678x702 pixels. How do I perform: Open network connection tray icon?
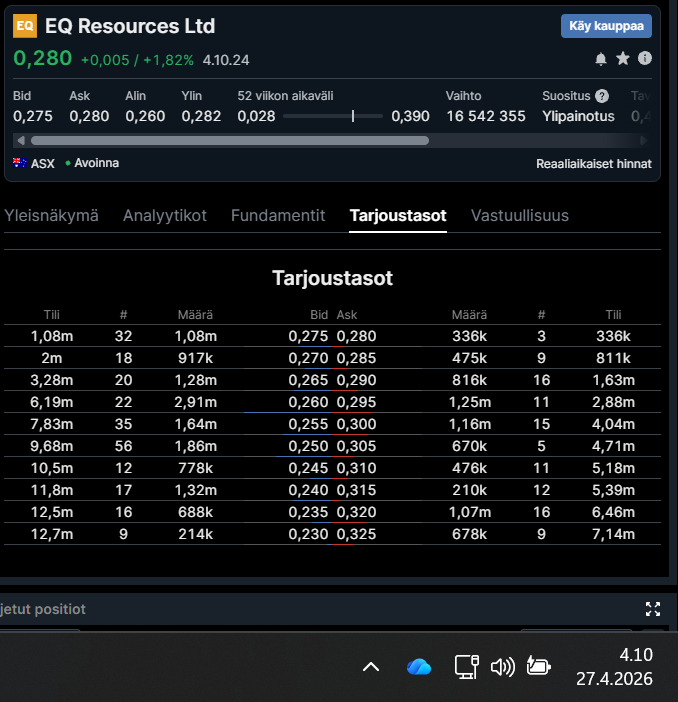coord(467,667)
